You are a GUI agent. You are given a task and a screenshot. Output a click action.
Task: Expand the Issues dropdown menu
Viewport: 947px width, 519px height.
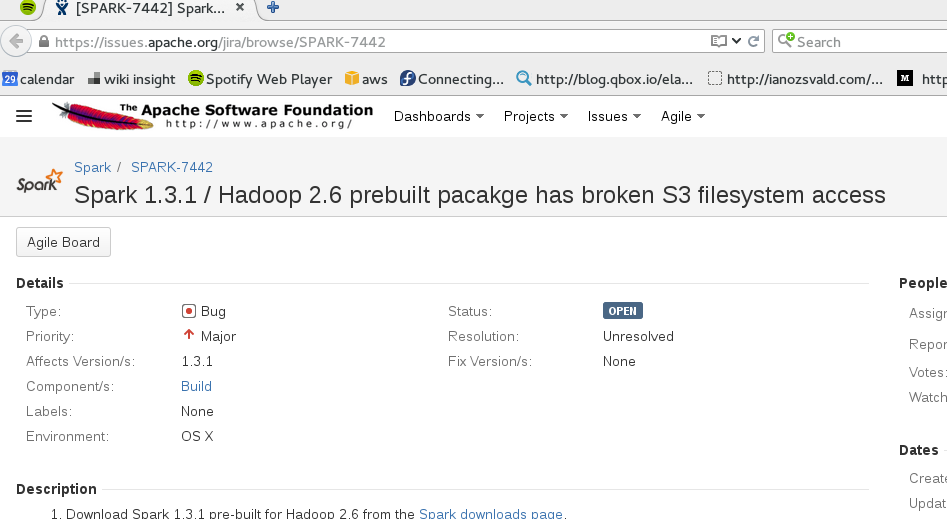[614, 116]
